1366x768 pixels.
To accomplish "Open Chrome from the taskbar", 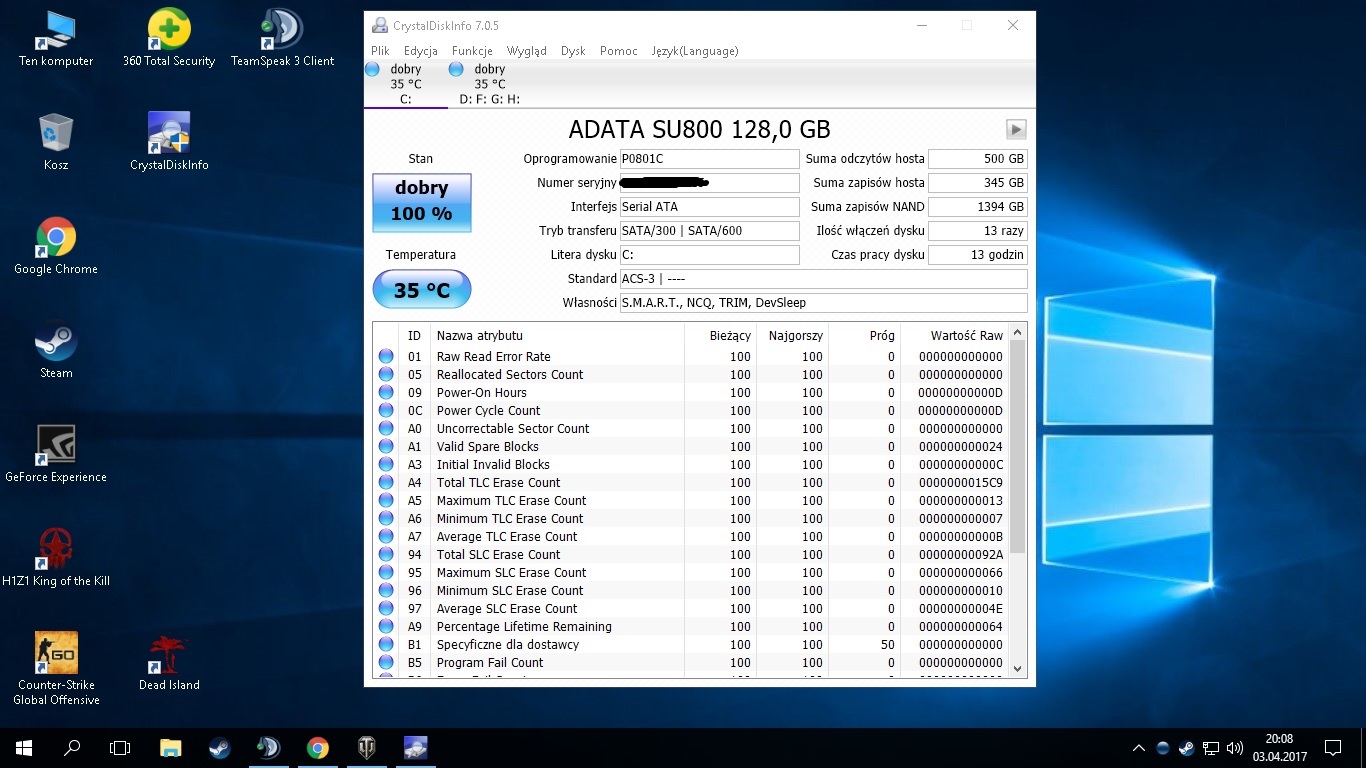I will coord(317,747).
